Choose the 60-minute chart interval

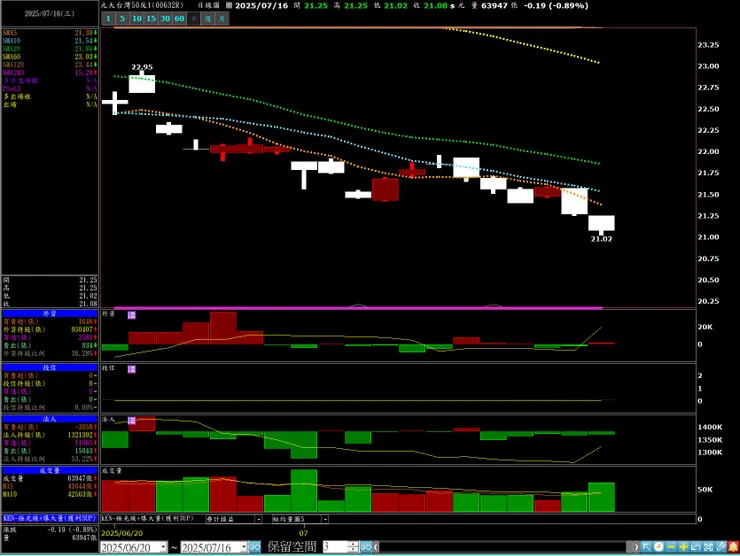(x=179, y=18)
